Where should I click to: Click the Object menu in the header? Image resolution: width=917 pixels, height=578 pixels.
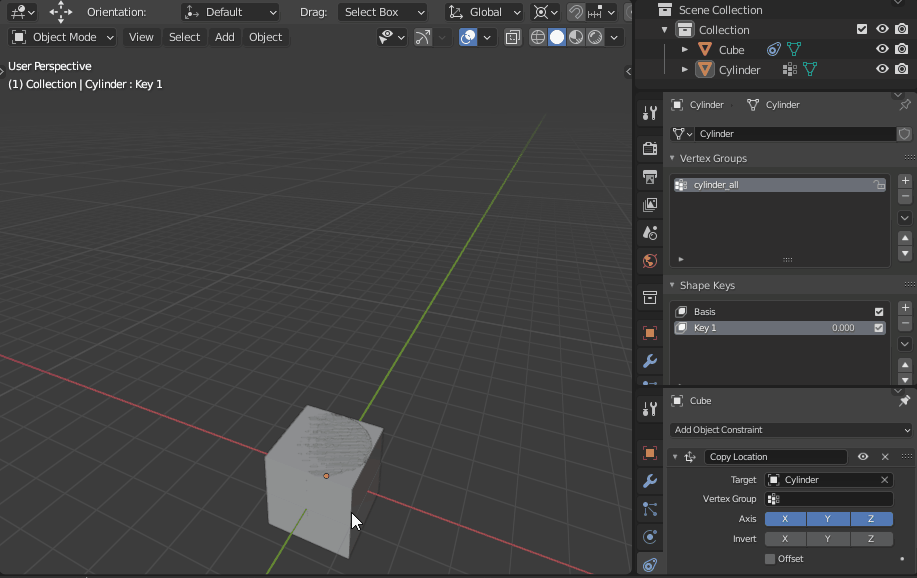(264, 37)
